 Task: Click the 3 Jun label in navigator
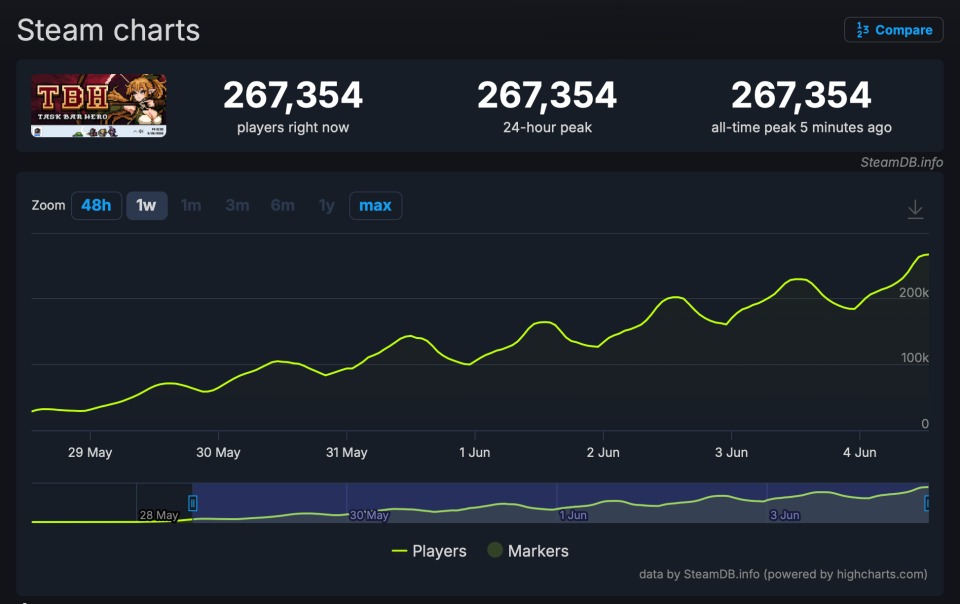(x=785, y=515)
